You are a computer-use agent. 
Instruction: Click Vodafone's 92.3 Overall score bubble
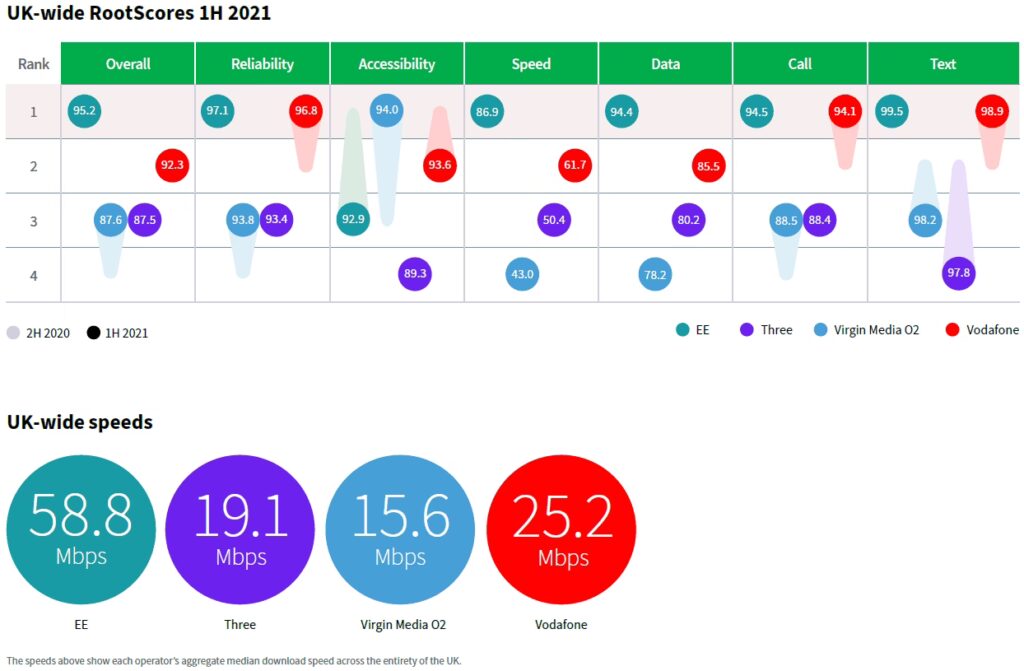tap(172, 166)
